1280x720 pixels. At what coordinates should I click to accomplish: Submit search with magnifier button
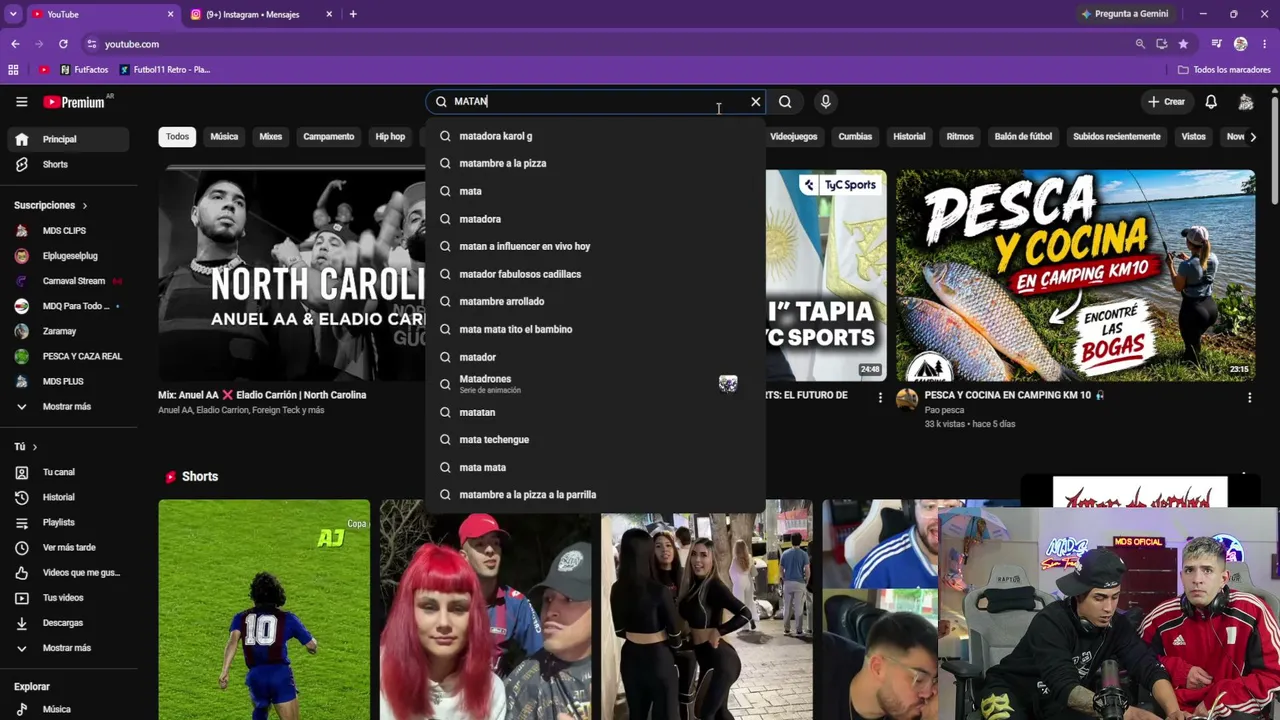click(785, 101)
